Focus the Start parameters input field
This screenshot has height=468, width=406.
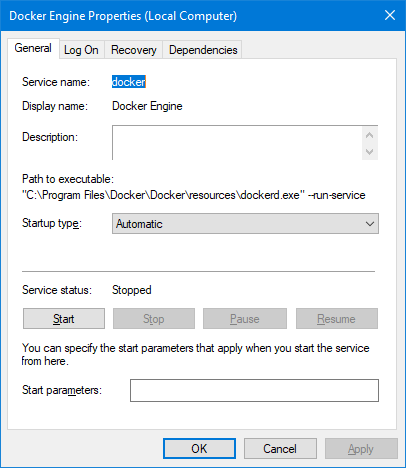point(254,390)
